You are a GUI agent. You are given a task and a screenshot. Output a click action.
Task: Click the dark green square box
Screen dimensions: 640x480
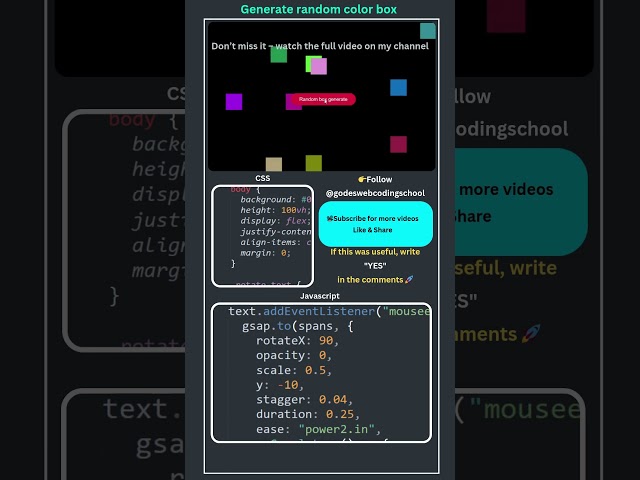[x=279, y=55]
